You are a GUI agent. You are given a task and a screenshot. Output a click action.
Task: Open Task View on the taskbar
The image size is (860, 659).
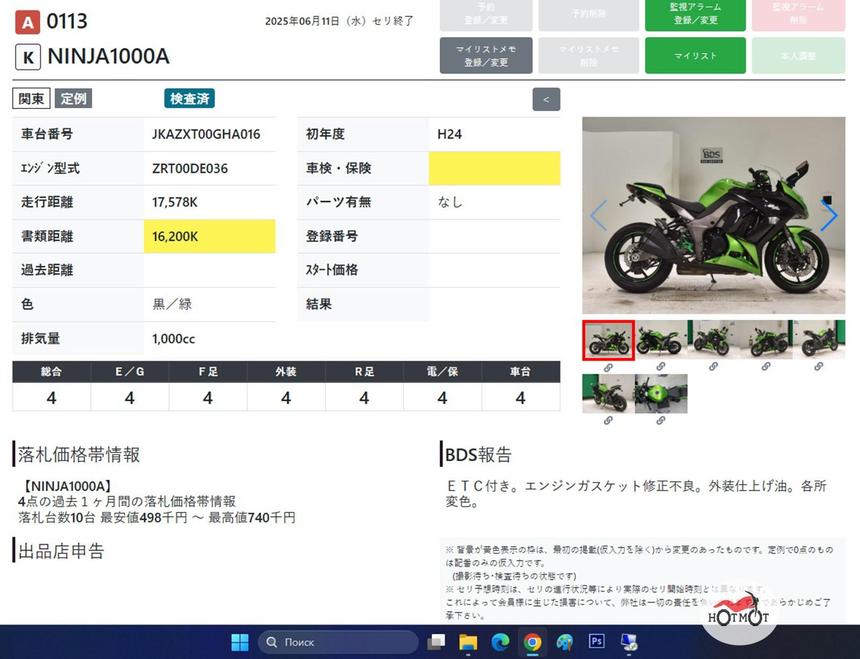point(436,642)
